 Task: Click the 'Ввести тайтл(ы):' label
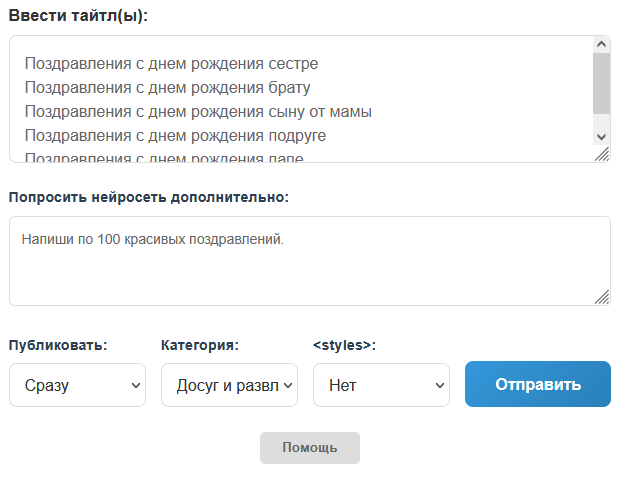click(79, 16)
